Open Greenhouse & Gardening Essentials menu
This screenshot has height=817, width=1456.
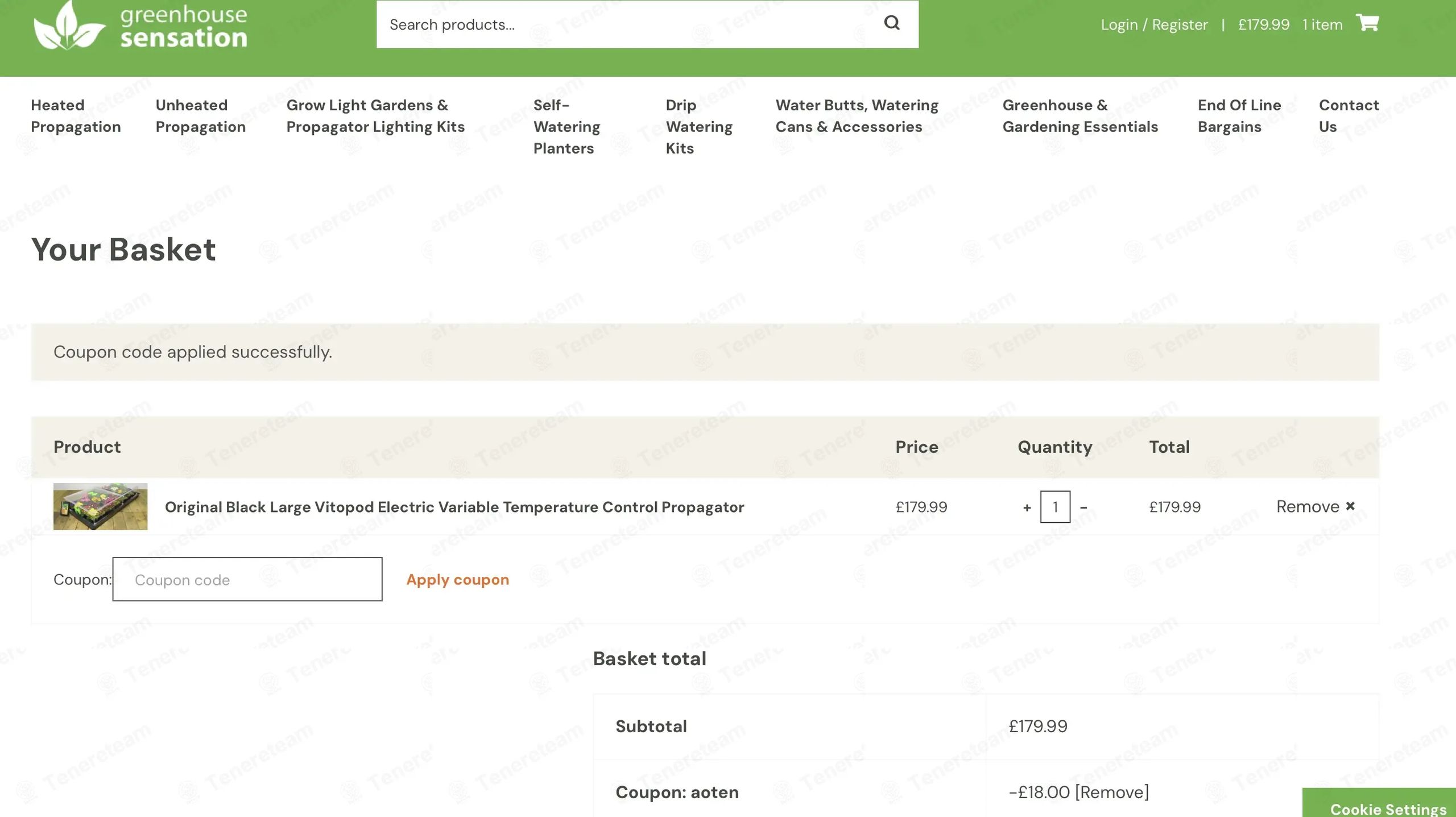coord(1080,115)
